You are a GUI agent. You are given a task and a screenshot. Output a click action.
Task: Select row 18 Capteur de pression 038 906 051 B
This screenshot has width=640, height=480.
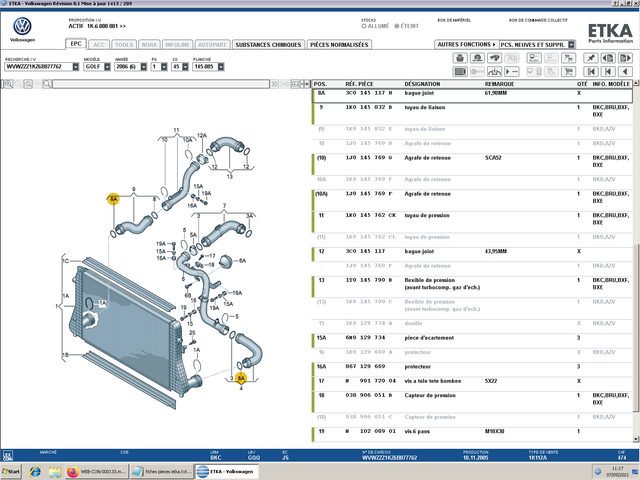click(x=472, y=402)
